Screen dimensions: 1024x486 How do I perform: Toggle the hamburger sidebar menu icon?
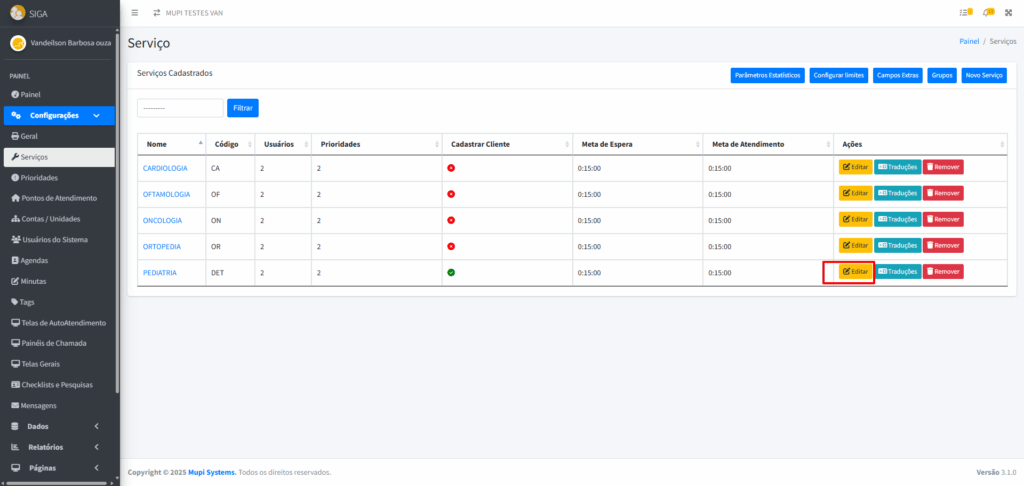tap(135, 13)
